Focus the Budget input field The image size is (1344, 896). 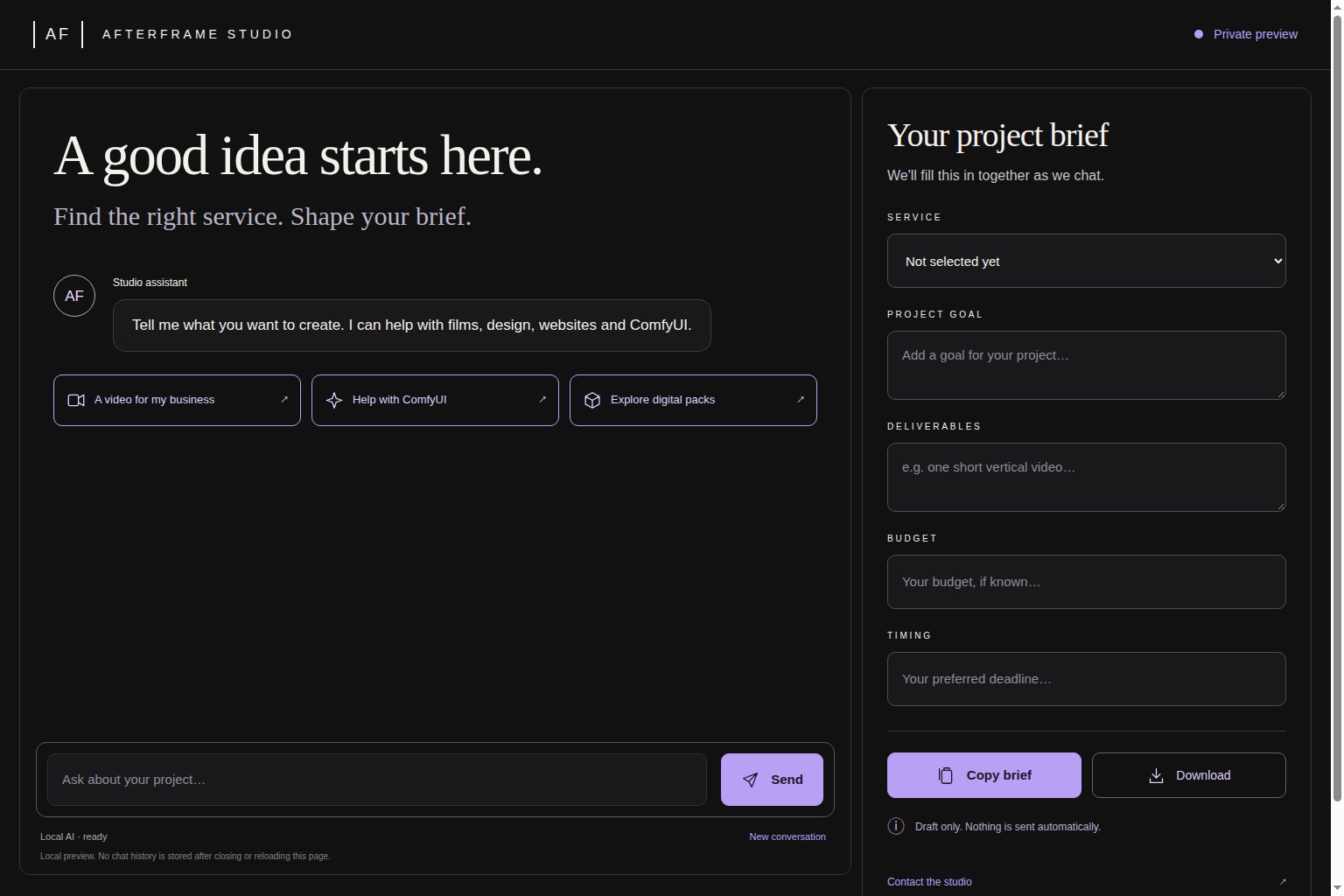coord(1086,582)
